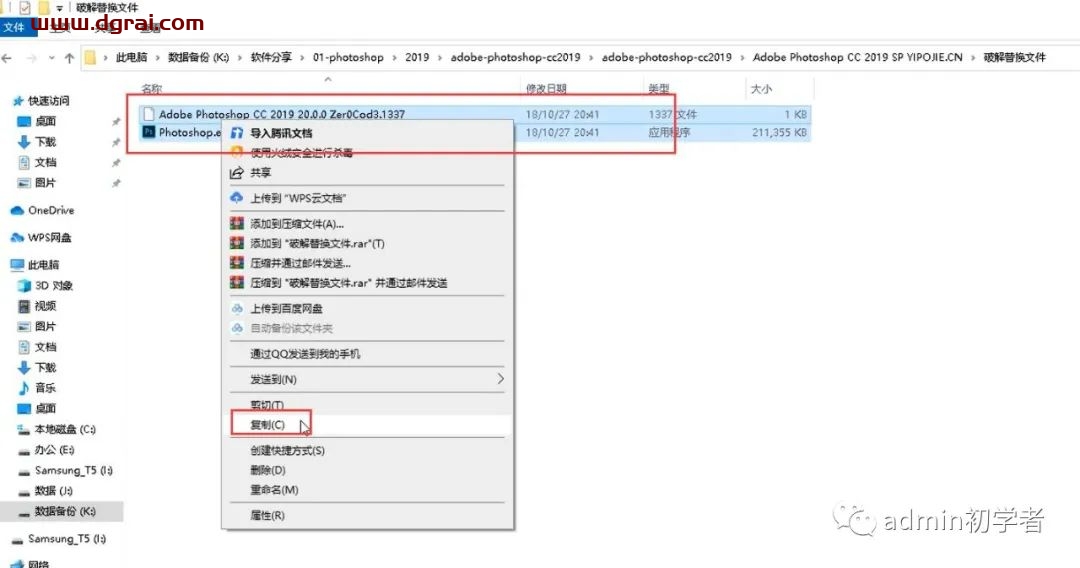Image resolution: width=1080 pixels, height=568 pixels.
Task: Open WPS网盘 in the navigation pane
Action: click(50, 238)
